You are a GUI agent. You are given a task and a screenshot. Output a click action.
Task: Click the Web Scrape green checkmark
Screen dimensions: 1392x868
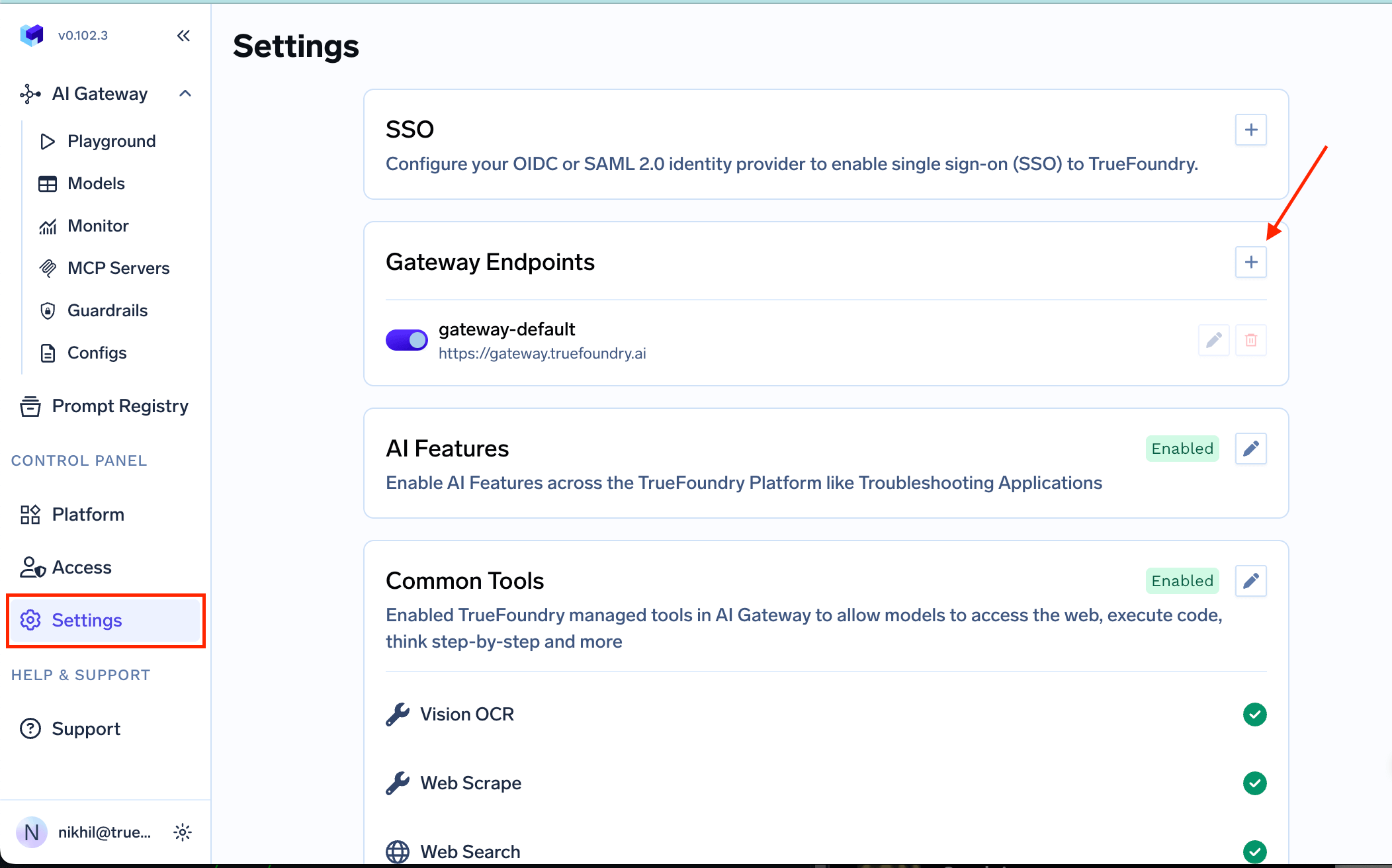(1254, 783)
